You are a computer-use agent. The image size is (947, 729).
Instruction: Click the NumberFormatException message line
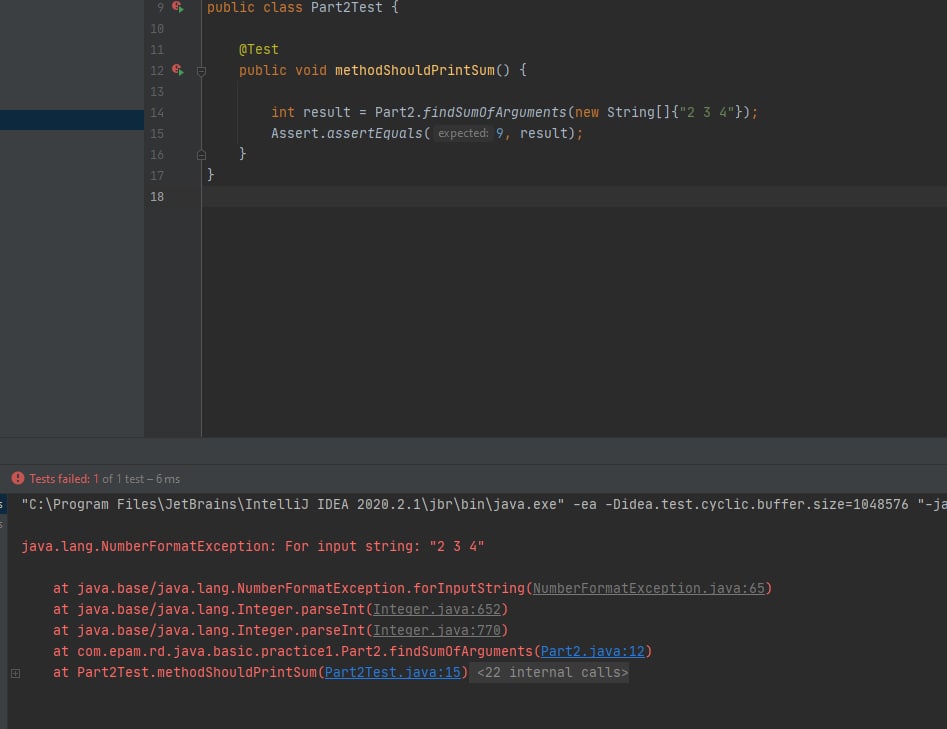[252, 547]
